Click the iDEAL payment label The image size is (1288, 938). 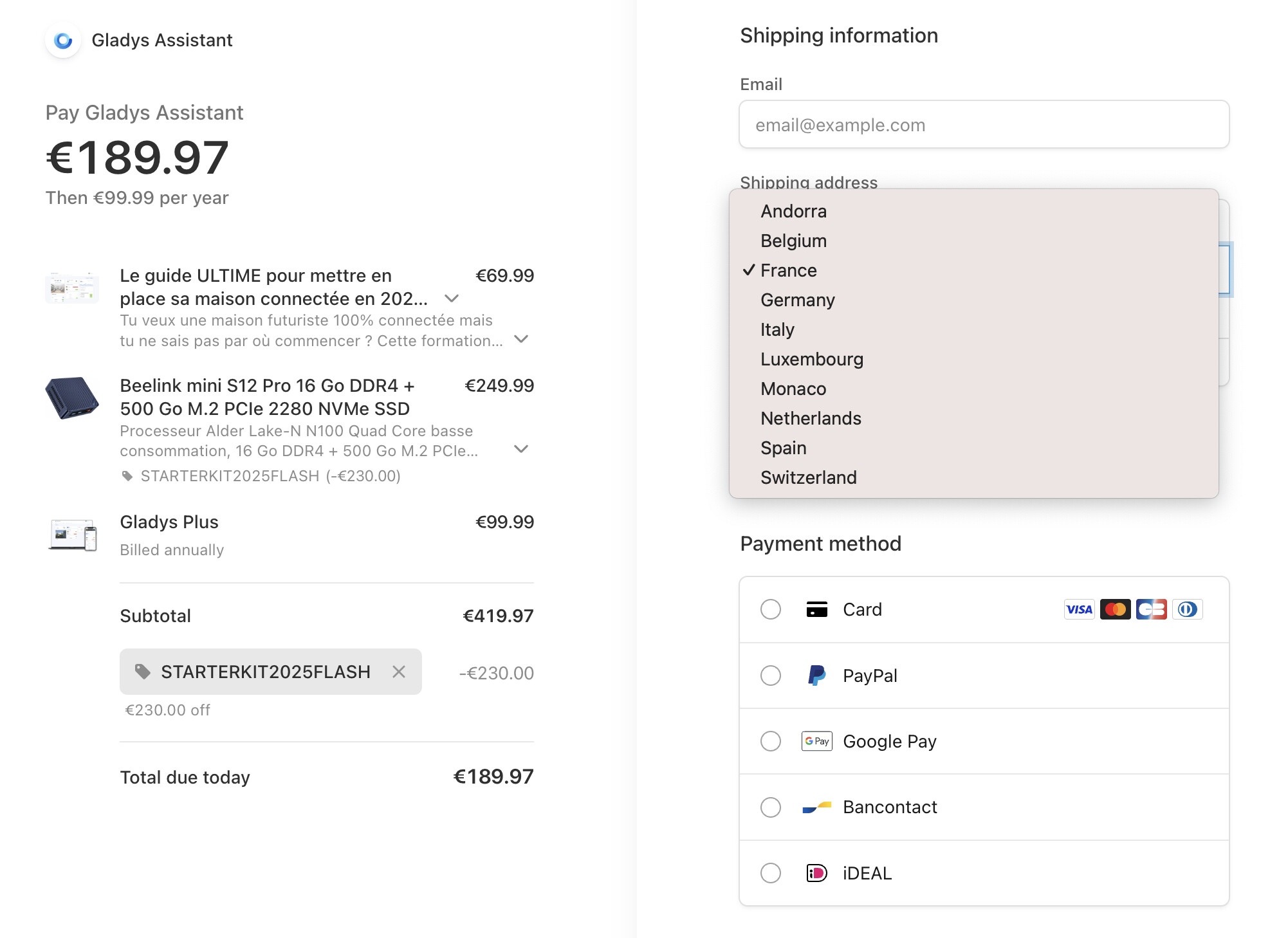pyautogui.click(x=867, y=873)
